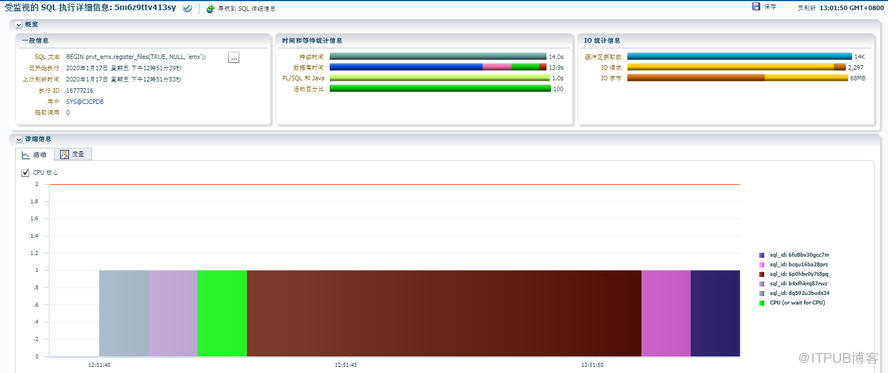Open the SYS@CJCPDB user link
Image resolution: width=888 pixels, height=373 pixels.
pos(85,102)
